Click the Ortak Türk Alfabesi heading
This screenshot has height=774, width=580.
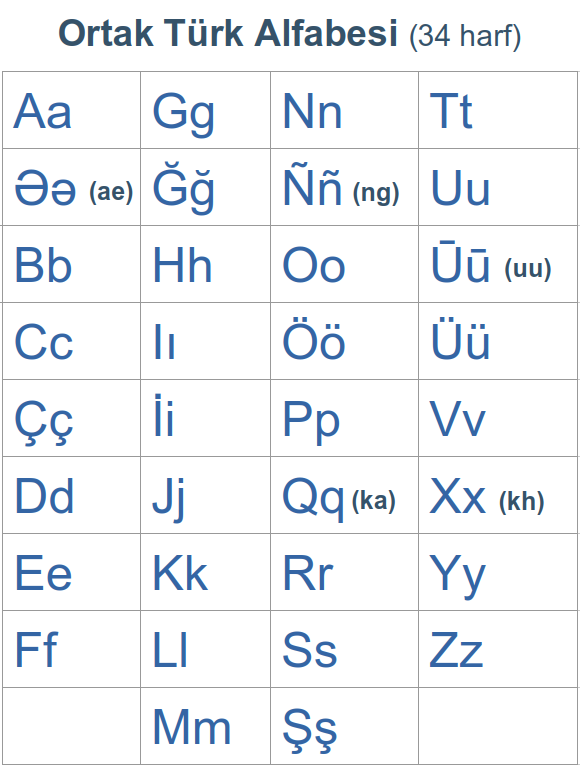pyautogui.click(x=228, y=33)
